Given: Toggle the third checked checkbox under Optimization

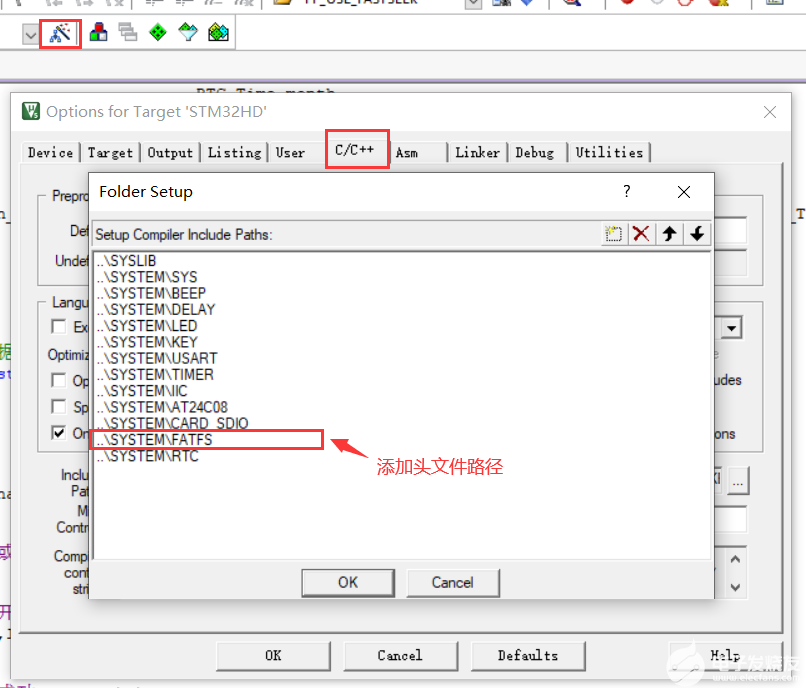Looking at the screenshot, I should tap(59, 433).
